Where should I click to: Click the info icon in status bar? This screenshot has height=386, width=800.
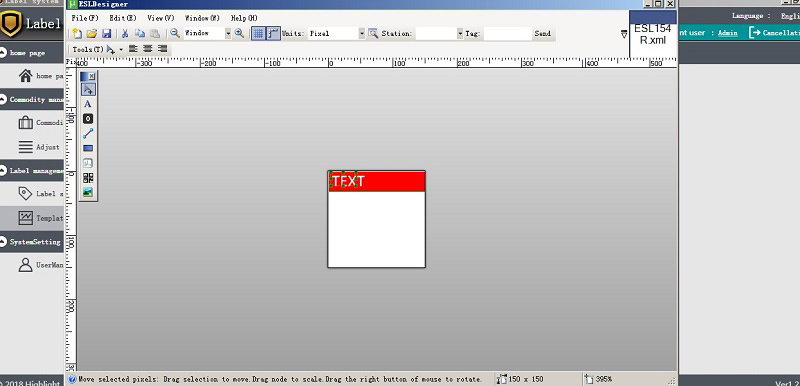tap(72, 379)
